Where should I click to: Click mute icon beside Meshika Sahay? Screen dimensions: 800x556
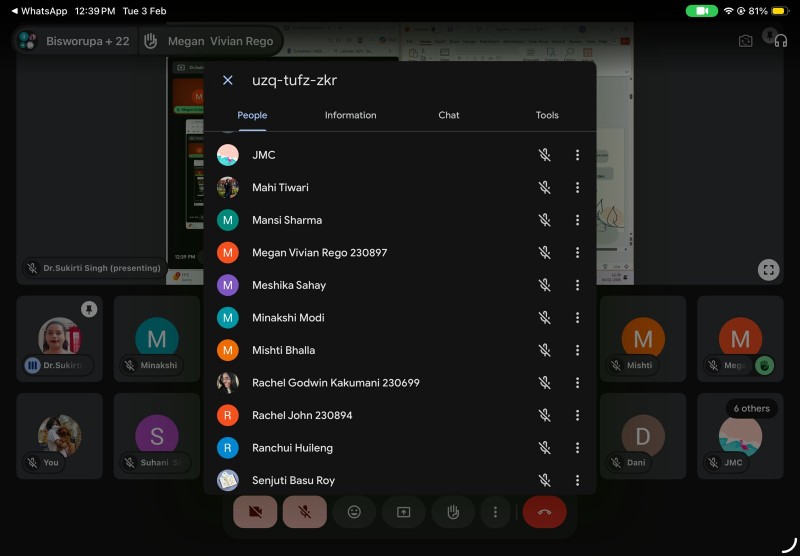tap(545, 285)
